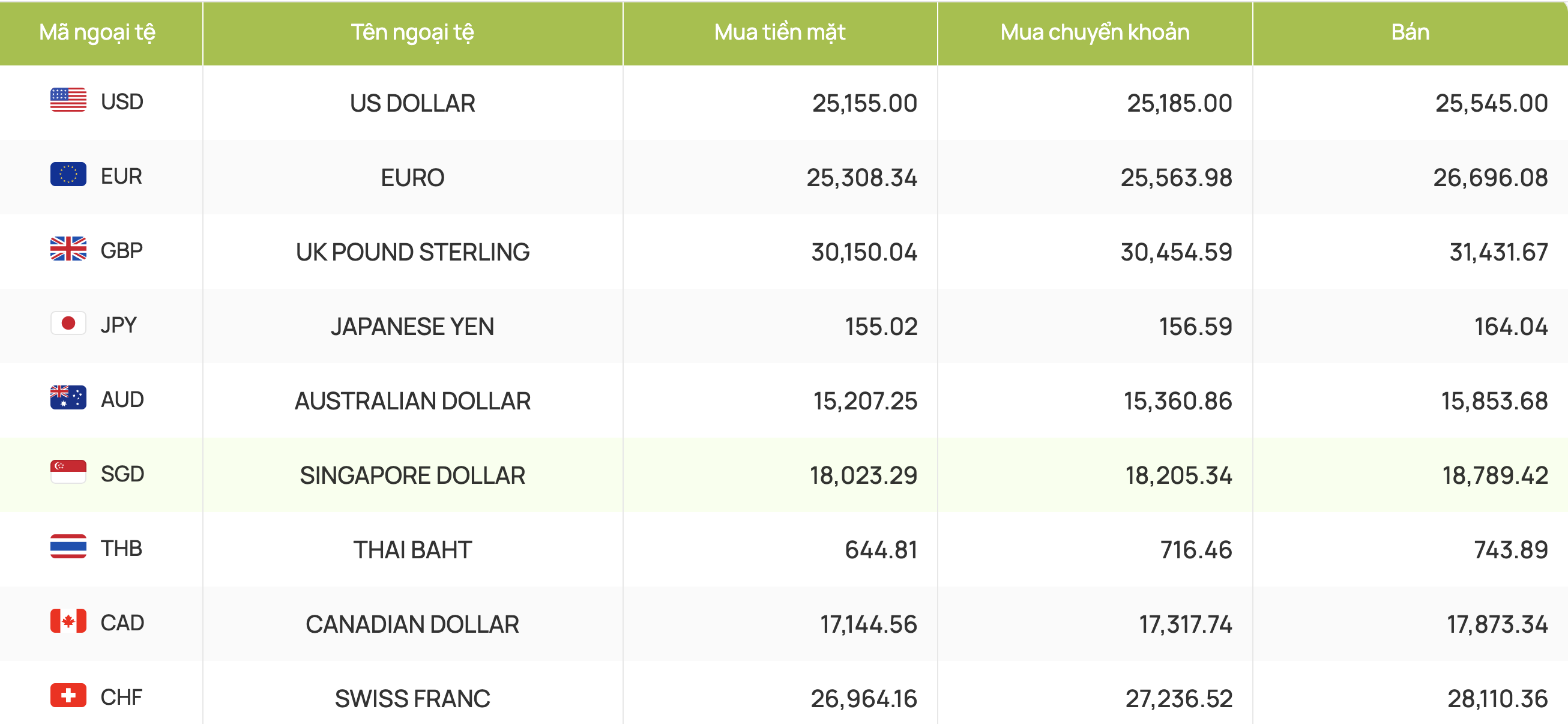Click the US flag icon
1568x724 pixels.
(68, 100)
